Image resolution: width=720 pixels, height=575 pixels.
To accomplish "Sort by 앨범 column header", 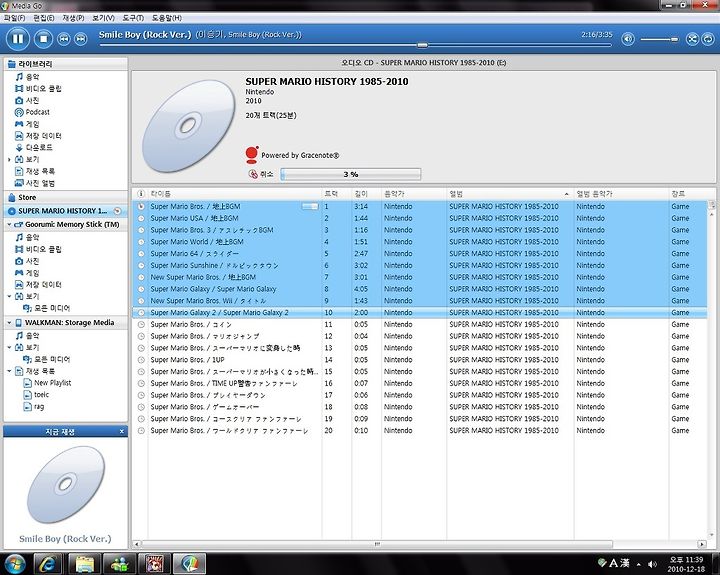I will tap(509, 194).
